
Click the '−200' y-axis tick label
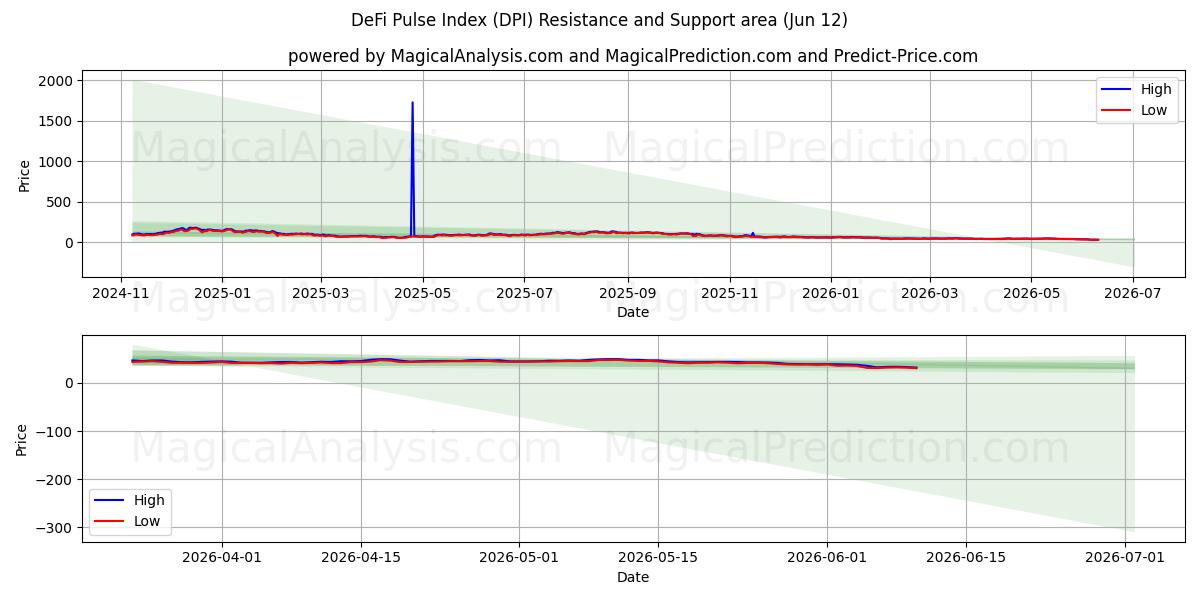pyautogui.click(x=54, y=480)
